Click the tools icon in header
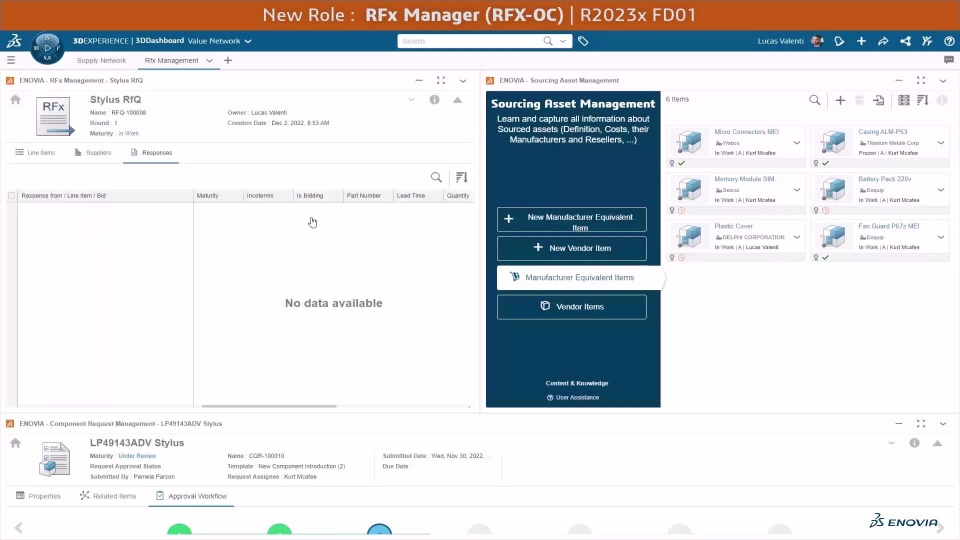The height and width of the screenshot is (540, 960). click(927, 41)
